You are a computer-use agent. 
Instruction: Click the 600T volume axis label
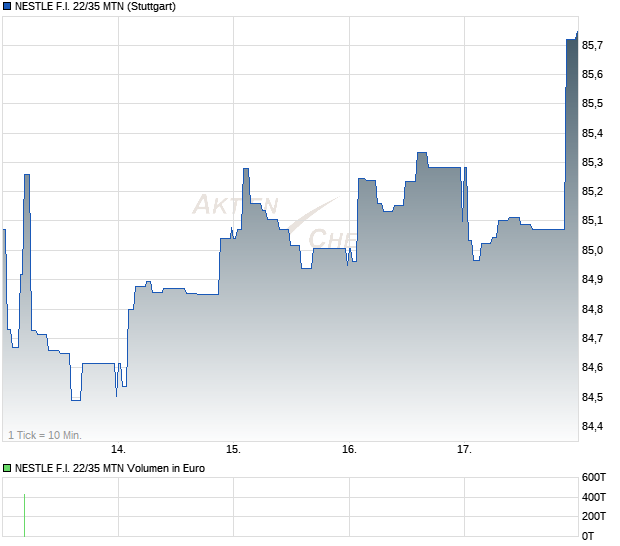click(x=594, y=477)
